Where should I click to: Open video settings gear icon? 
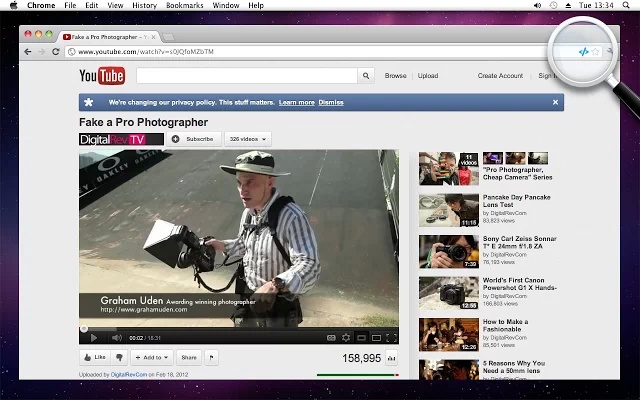click(346, 338)
